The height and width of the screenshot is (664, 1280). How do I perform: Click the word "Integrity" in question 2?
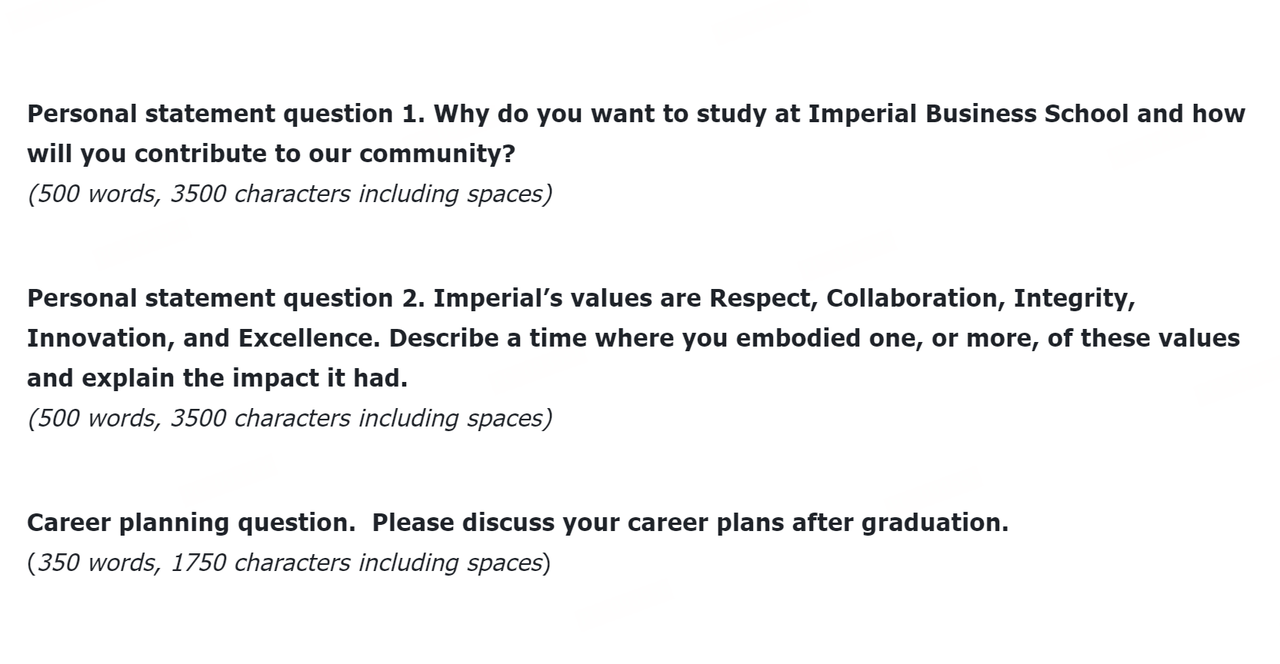click(x=1072, y=298)
